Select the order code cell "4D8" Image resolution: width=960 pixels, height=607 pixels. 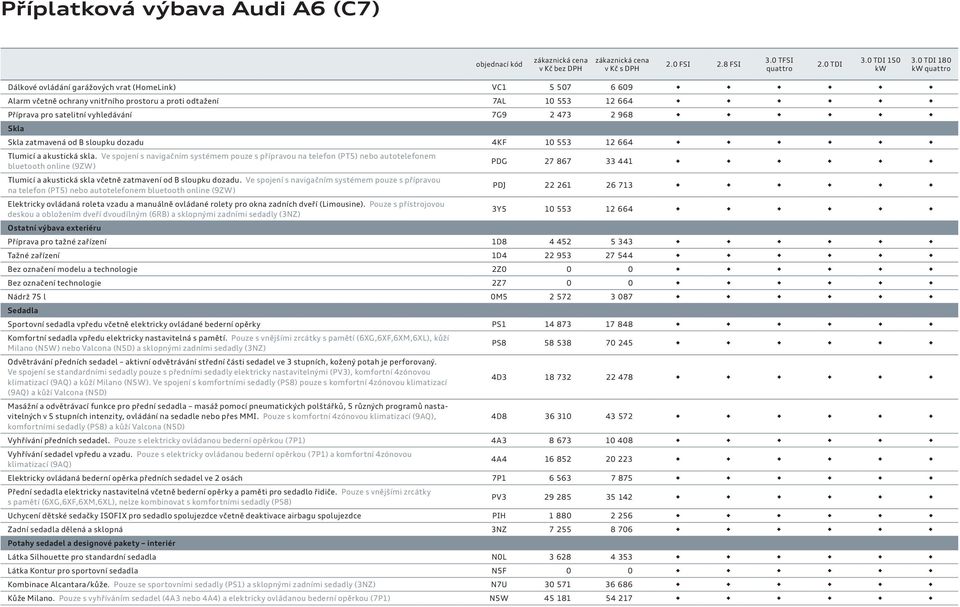click(x=499, y=417)
